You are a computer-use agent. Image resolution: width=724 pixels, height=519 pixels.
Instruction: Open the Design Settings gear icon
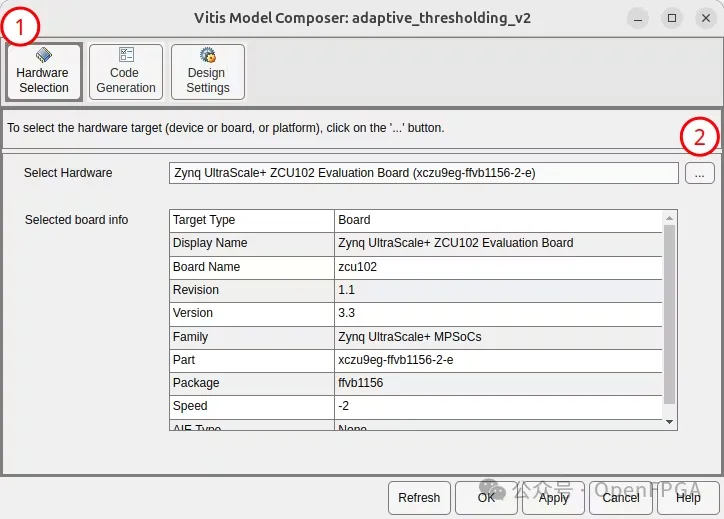tap(208, 56)
